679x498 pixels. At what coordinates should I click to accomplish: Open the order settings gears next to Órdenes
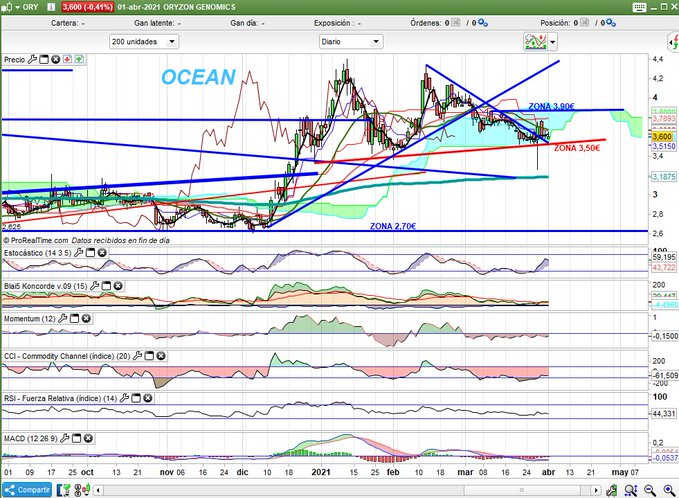[483, 23]
